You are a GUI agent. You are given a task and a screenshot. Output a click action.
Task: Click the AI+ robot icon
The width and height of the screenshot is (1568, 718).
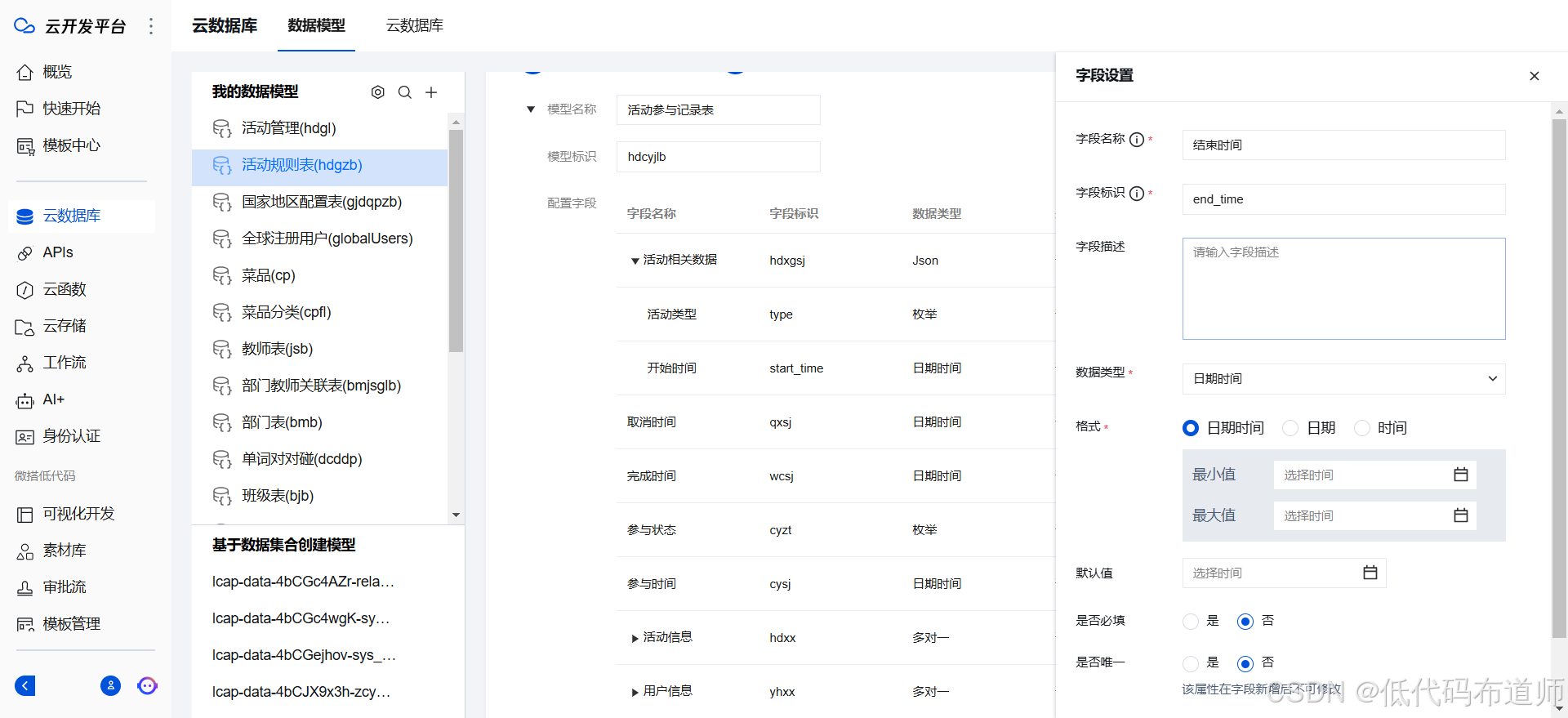[x=24, y=399]
